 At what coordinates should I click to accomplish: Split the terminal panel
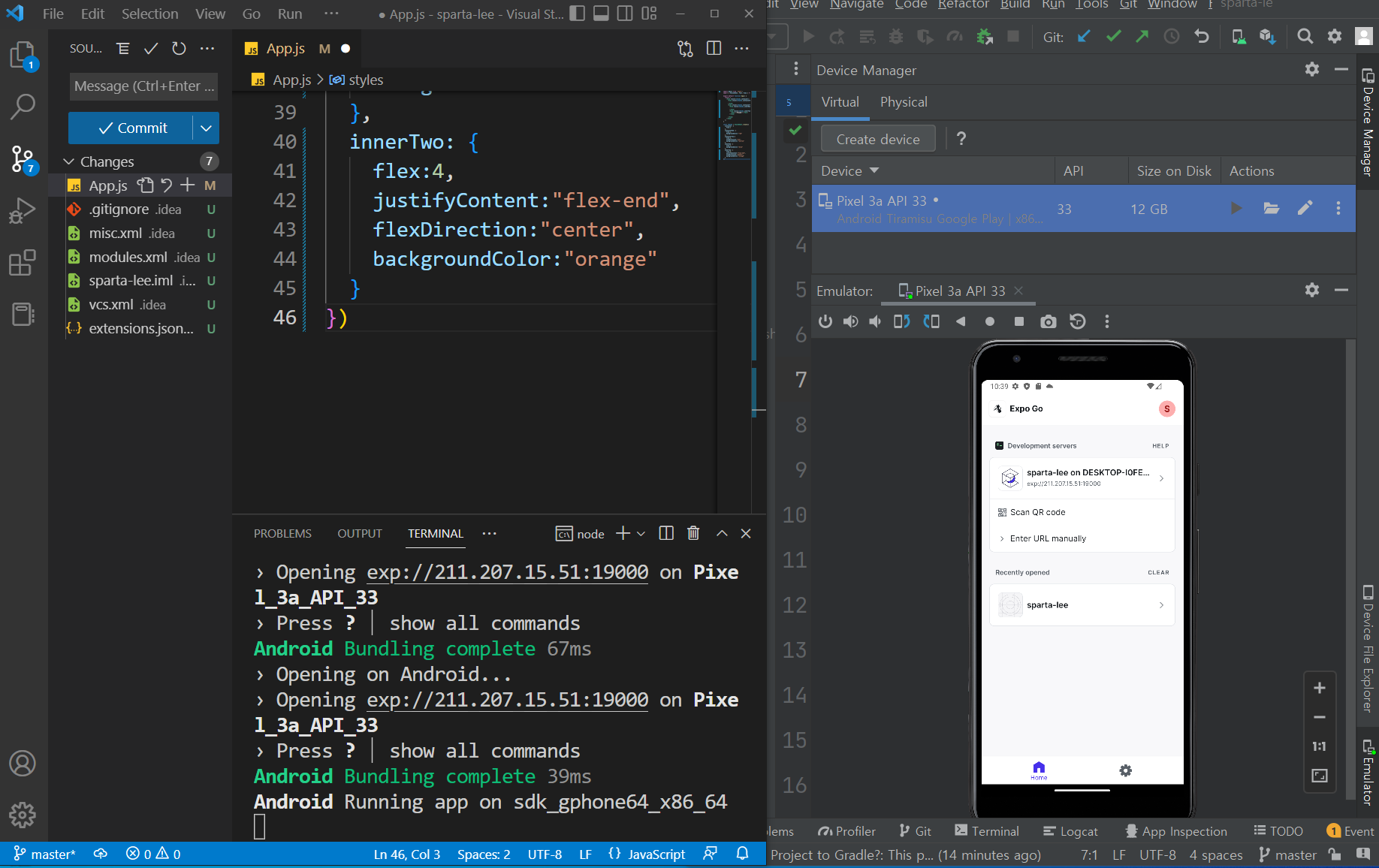pyautogui.click(x=666, y=533)
